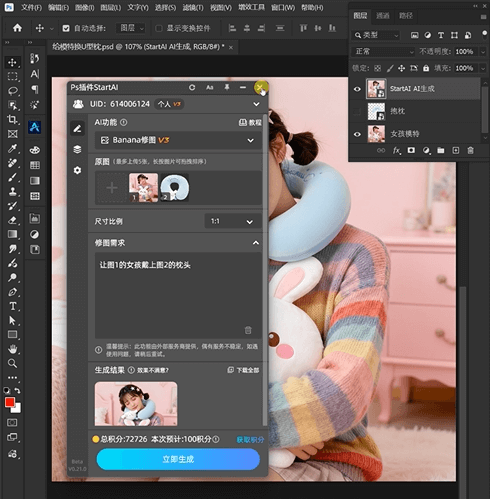Click inside the 修图需求 prompt text field

178,295
